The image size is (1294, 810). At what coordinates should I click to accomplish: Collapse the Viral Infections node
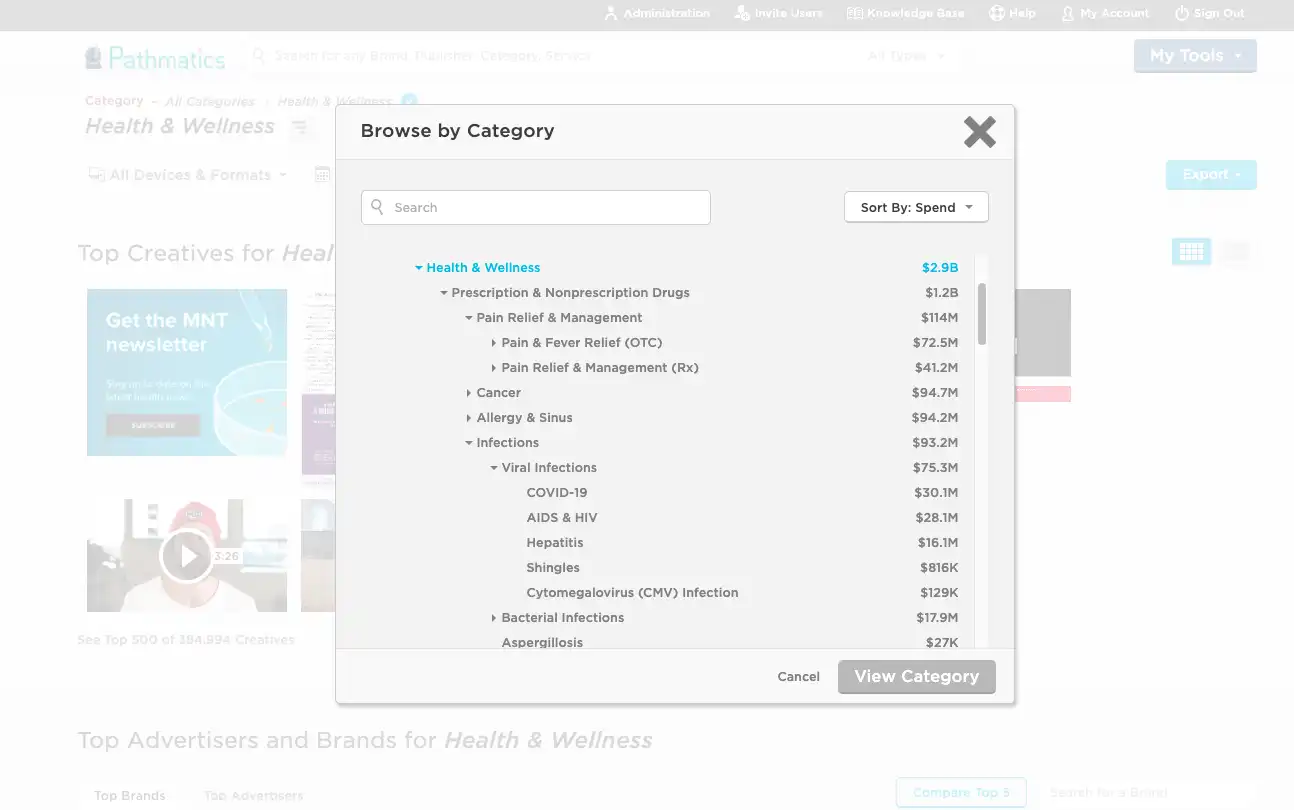coord(493,468)
